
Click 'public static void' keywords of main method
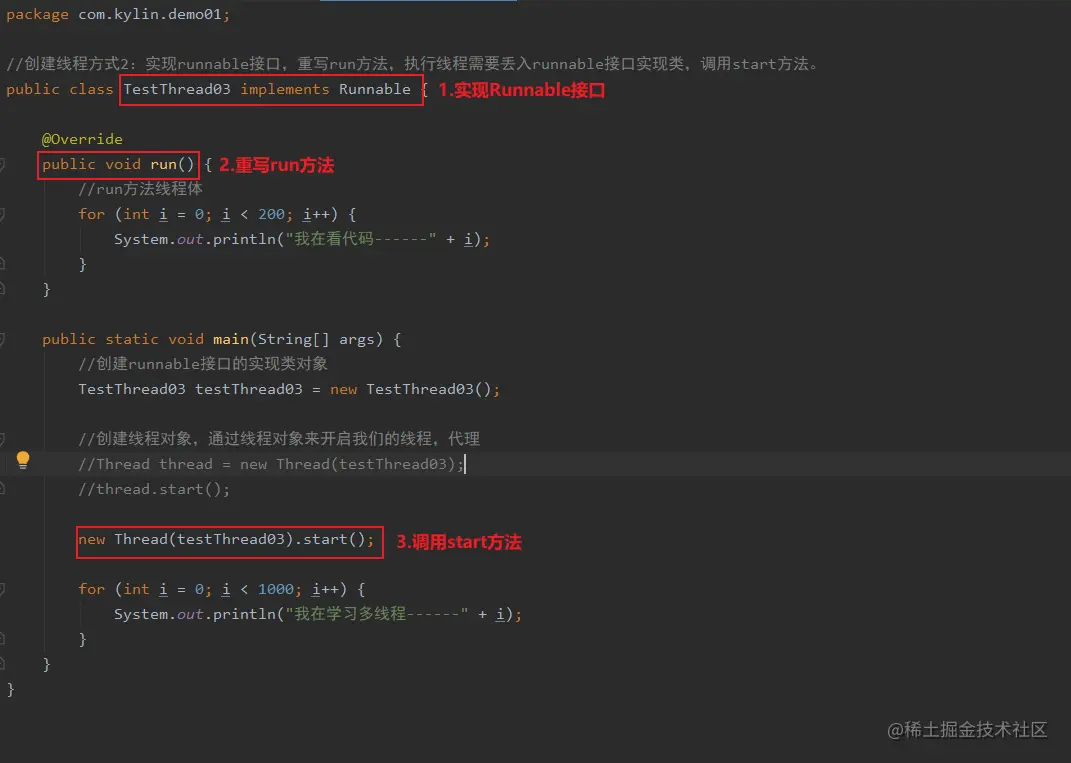click(123, 339)
